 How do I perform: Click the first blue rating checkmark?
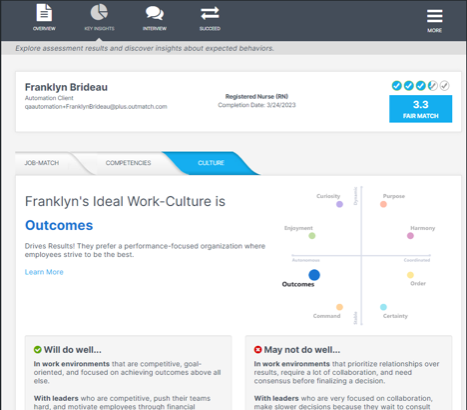pos(397,86)
